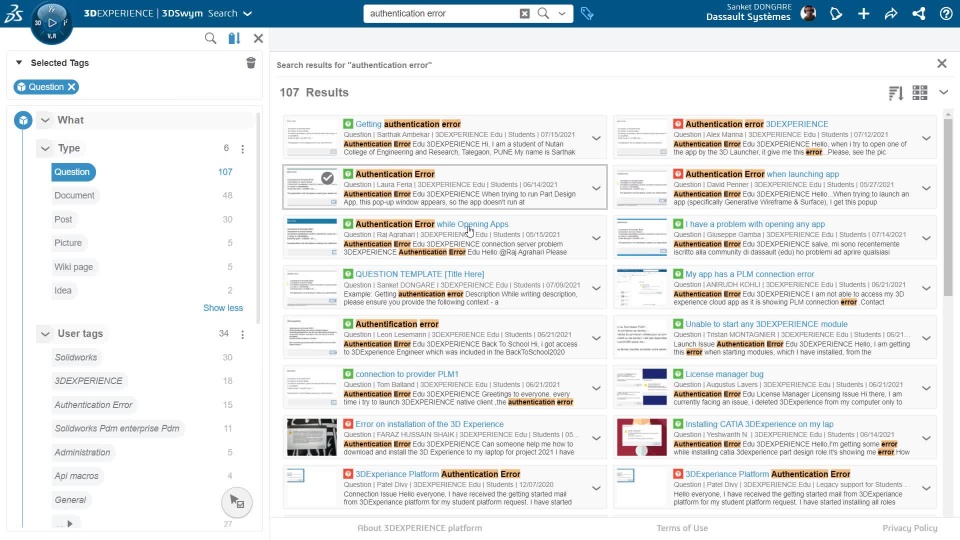Open Type section more options
Viewport: 960px width, 540px height.
(x=242, y=149)
